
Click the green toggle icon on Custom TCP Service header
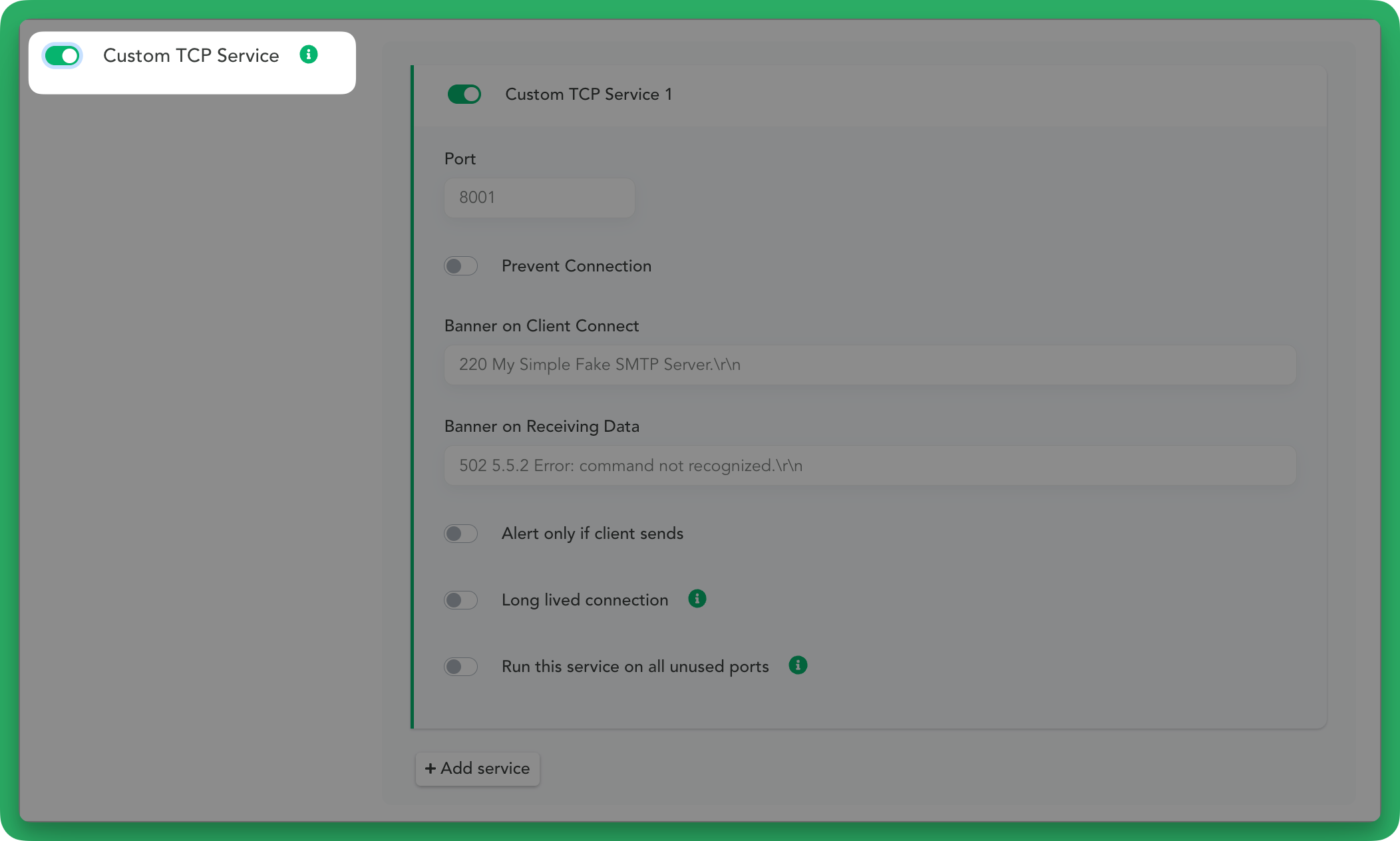click(62, 56)
